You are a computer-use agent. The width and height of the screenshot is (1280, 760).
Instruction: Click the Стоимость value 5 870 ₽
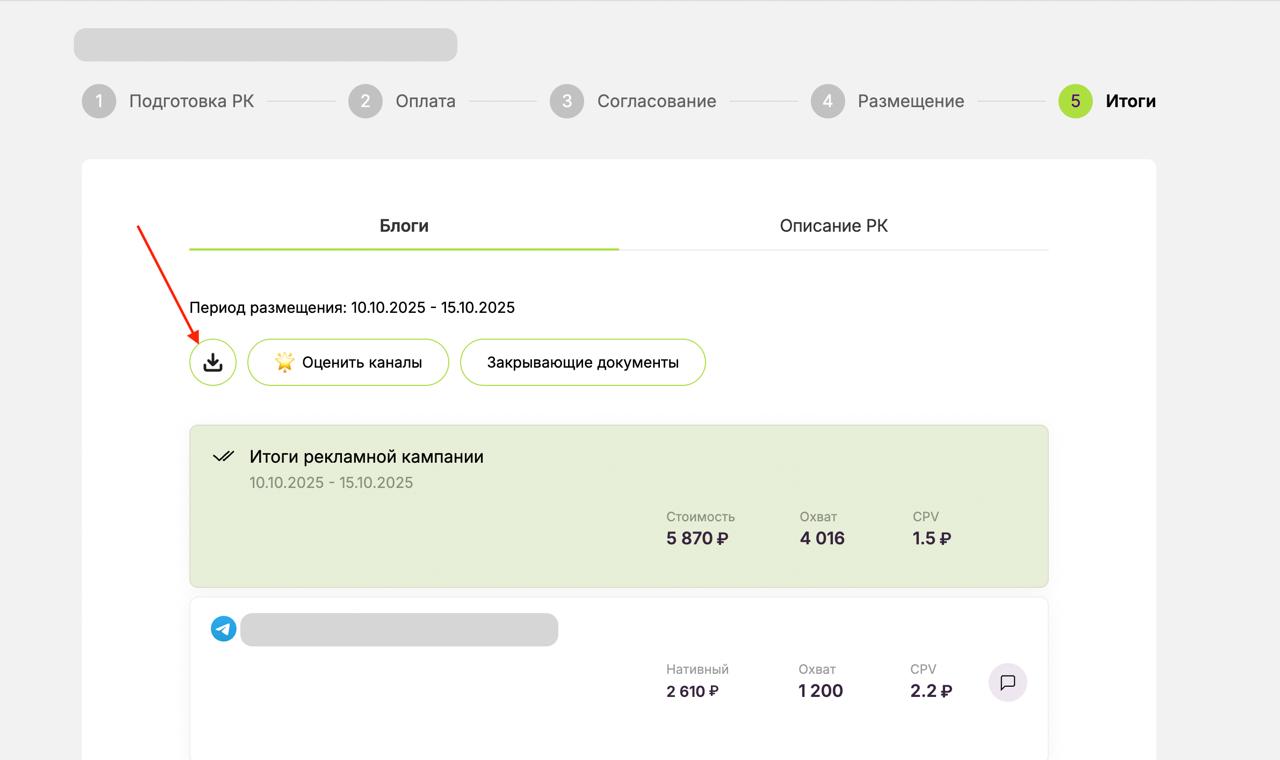coord(697,538)
